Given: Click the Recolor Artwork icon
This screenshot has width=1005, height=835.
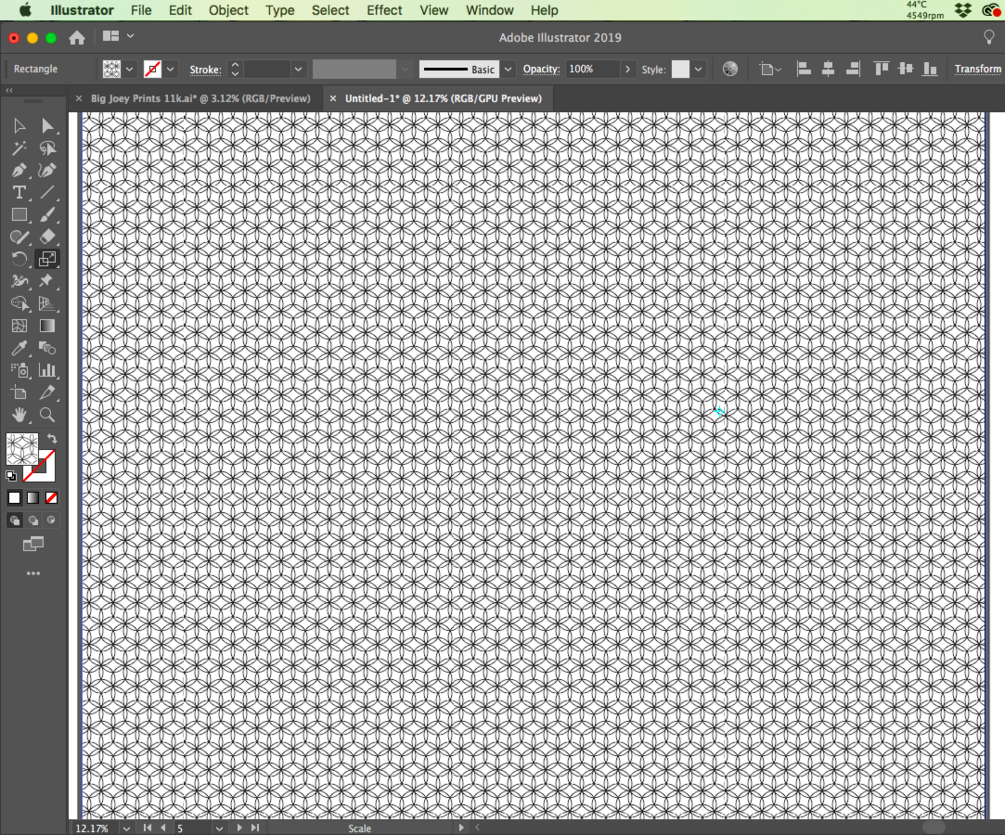Looking at the screenshot, I should (730, 69).
